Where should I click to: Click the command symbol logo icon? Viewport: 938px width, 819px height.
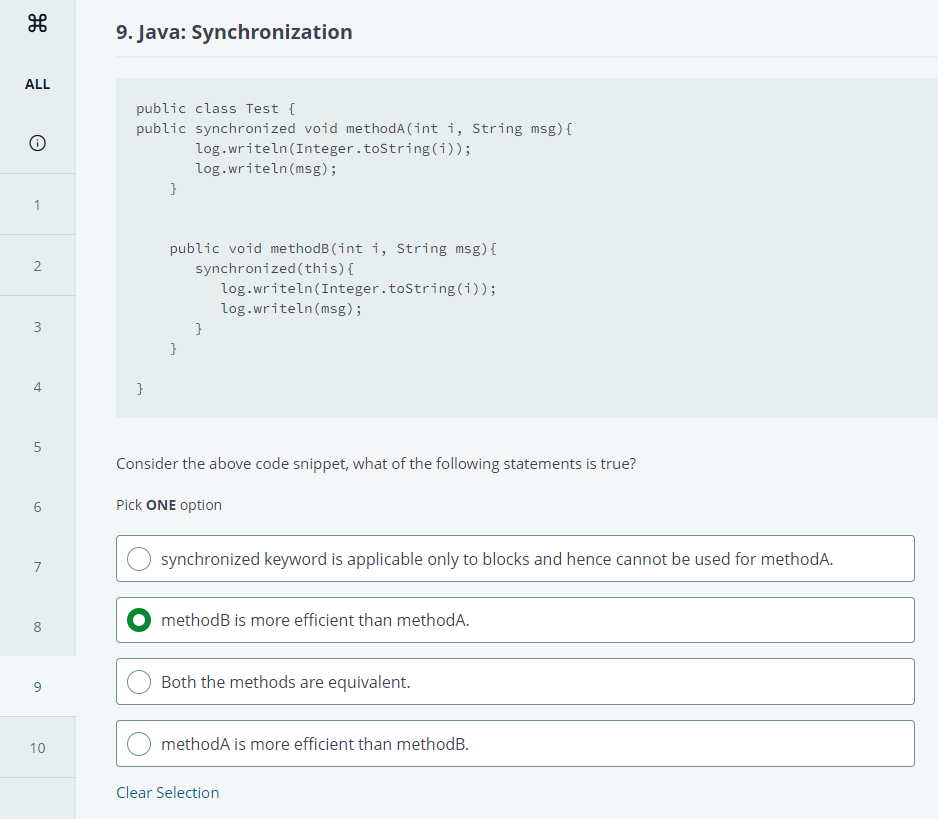click(37, 23)
